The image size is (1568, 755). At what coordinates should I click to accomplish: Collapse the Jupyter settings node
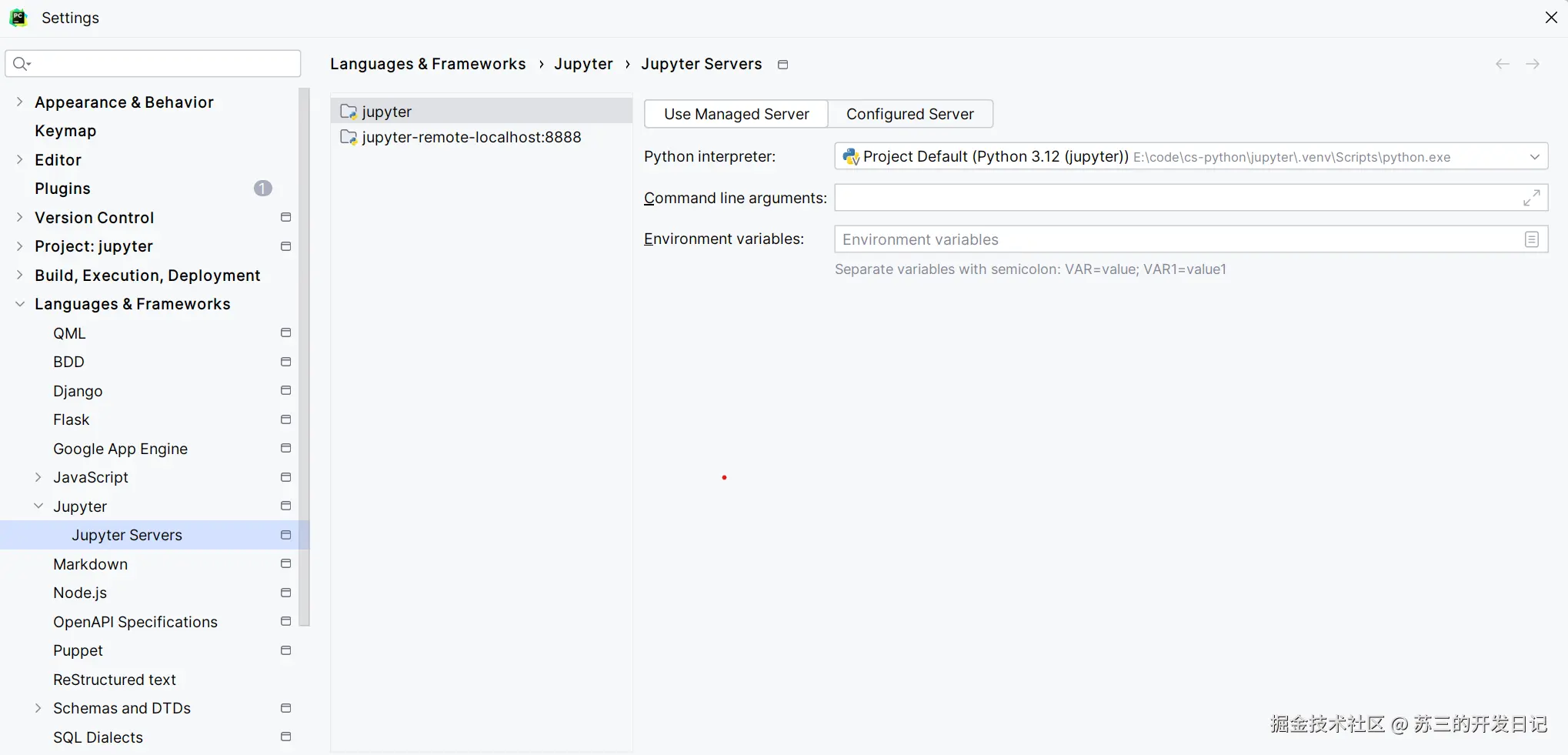(x=38, y=506)
